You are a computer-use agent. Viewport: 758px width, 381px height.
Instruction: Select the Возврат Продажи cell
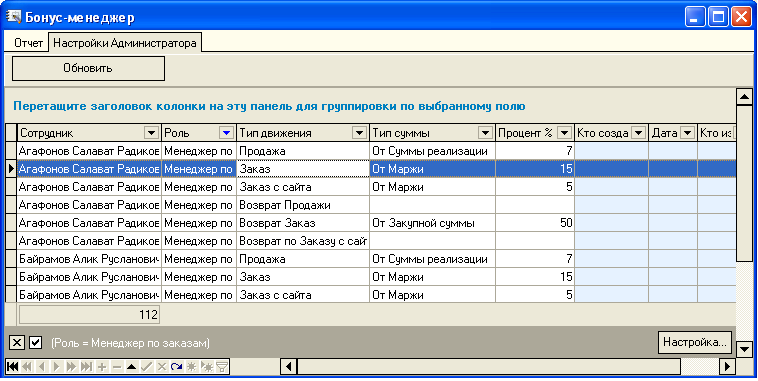point(303,205)
